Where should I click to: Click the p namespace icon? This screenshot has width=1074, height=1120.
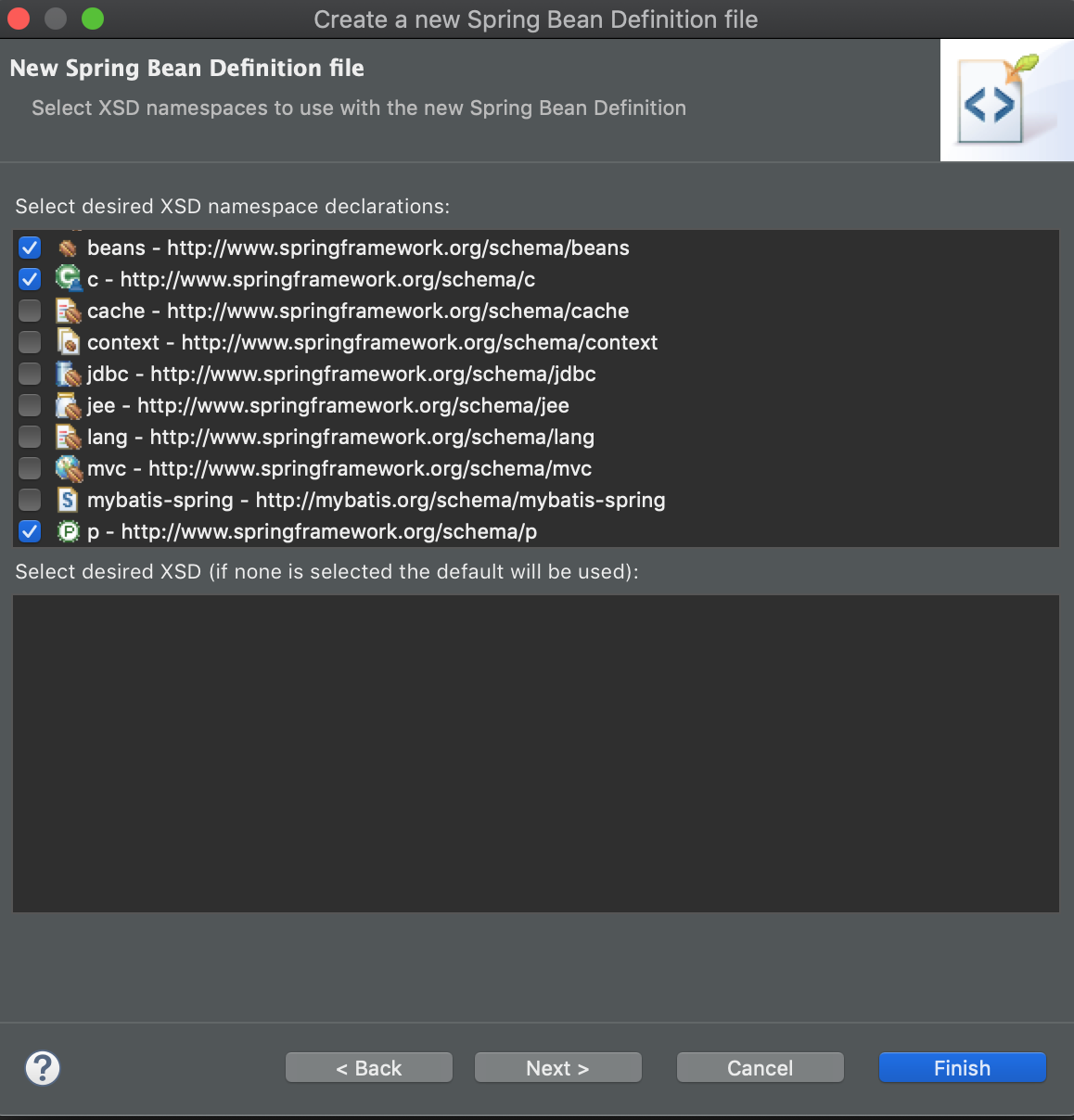click(x=68, y=531)
